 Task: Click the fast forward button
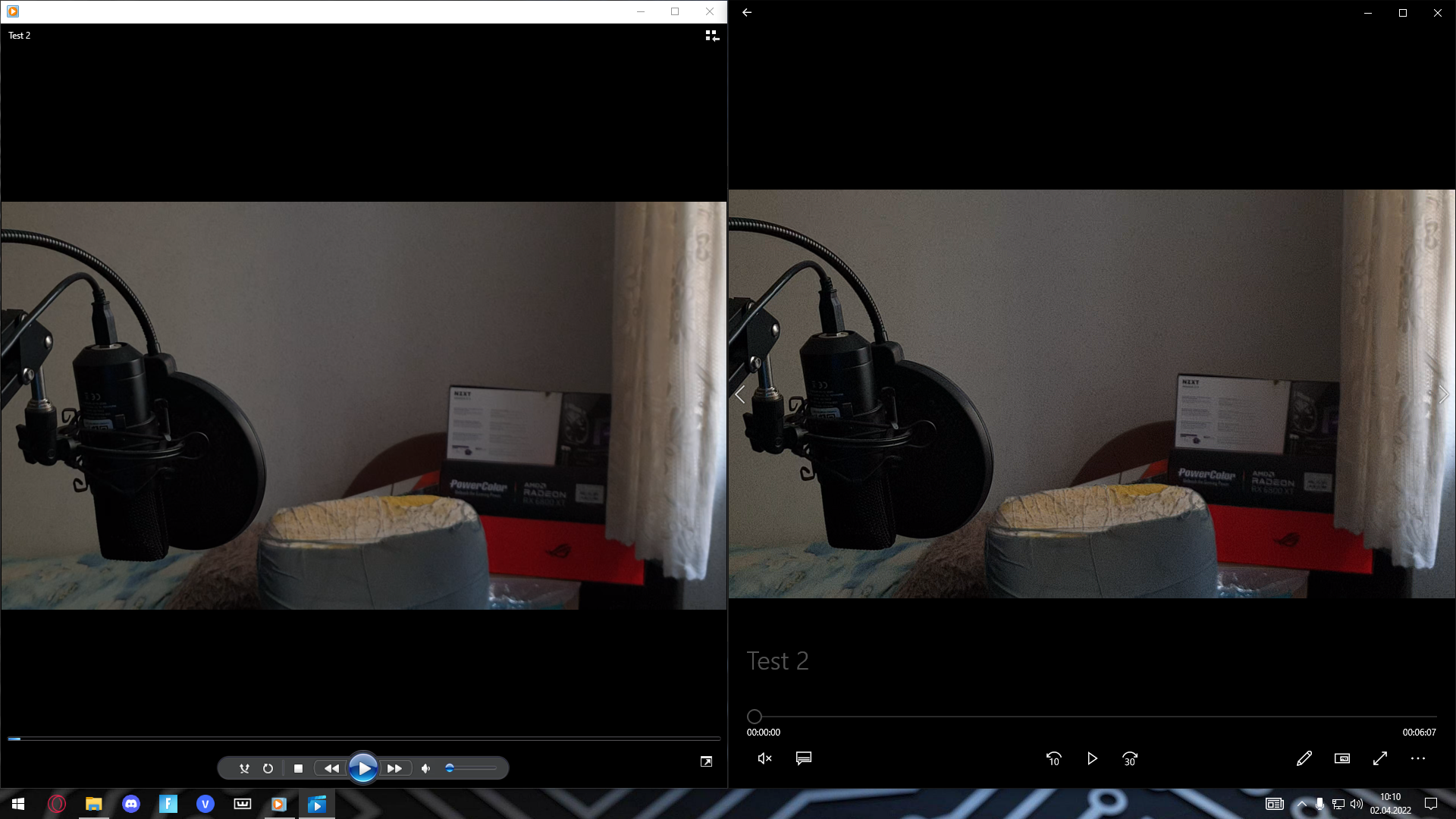(x=394, y=768)
